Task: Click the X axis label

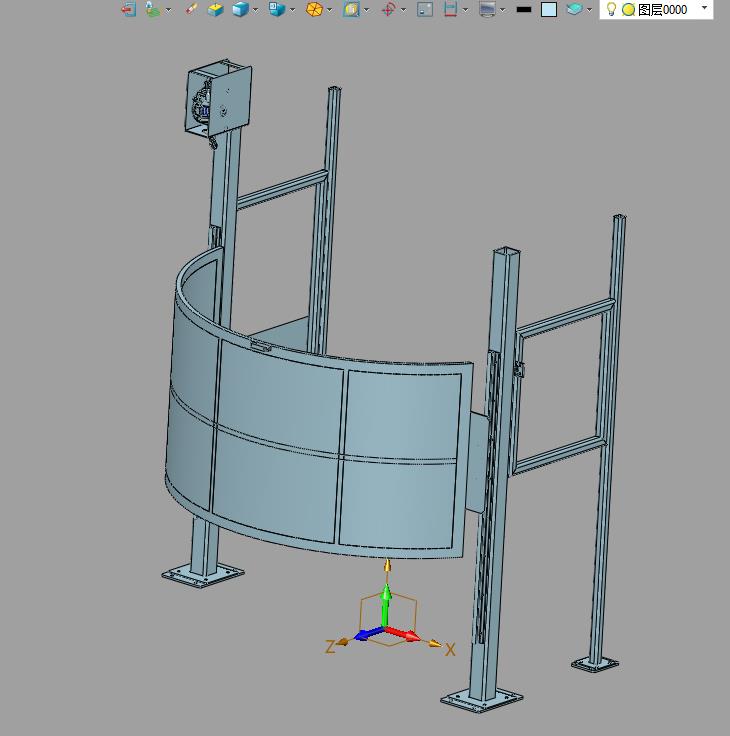Action: [450, 650]
